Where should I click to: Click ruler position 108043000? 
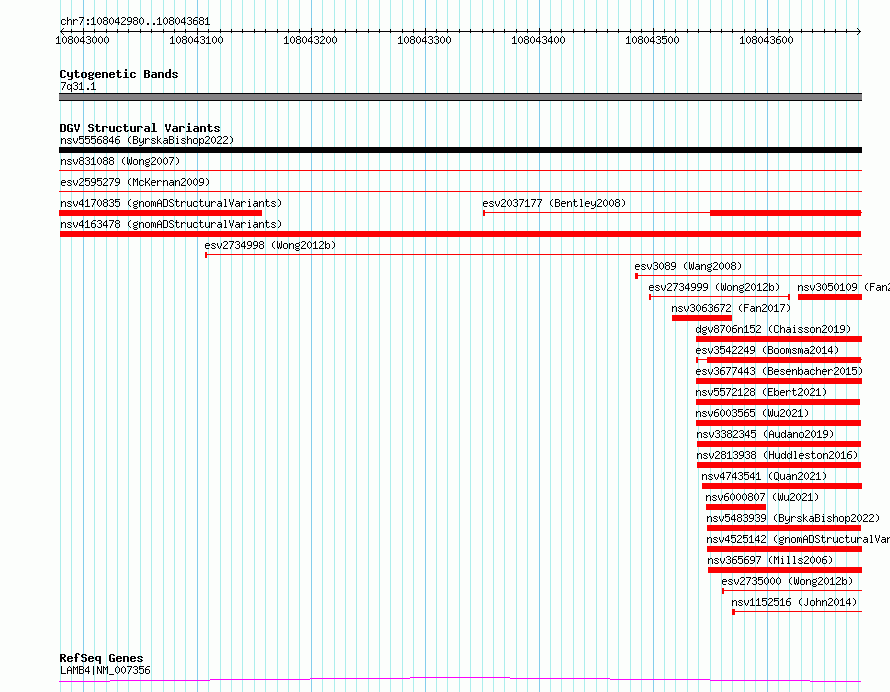[82, 40]
